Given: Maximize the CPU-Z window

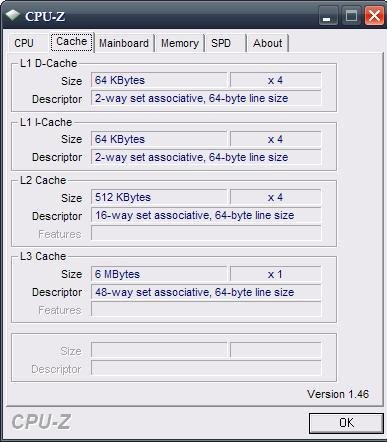Looking at the screenshot, I should point(351,16).
